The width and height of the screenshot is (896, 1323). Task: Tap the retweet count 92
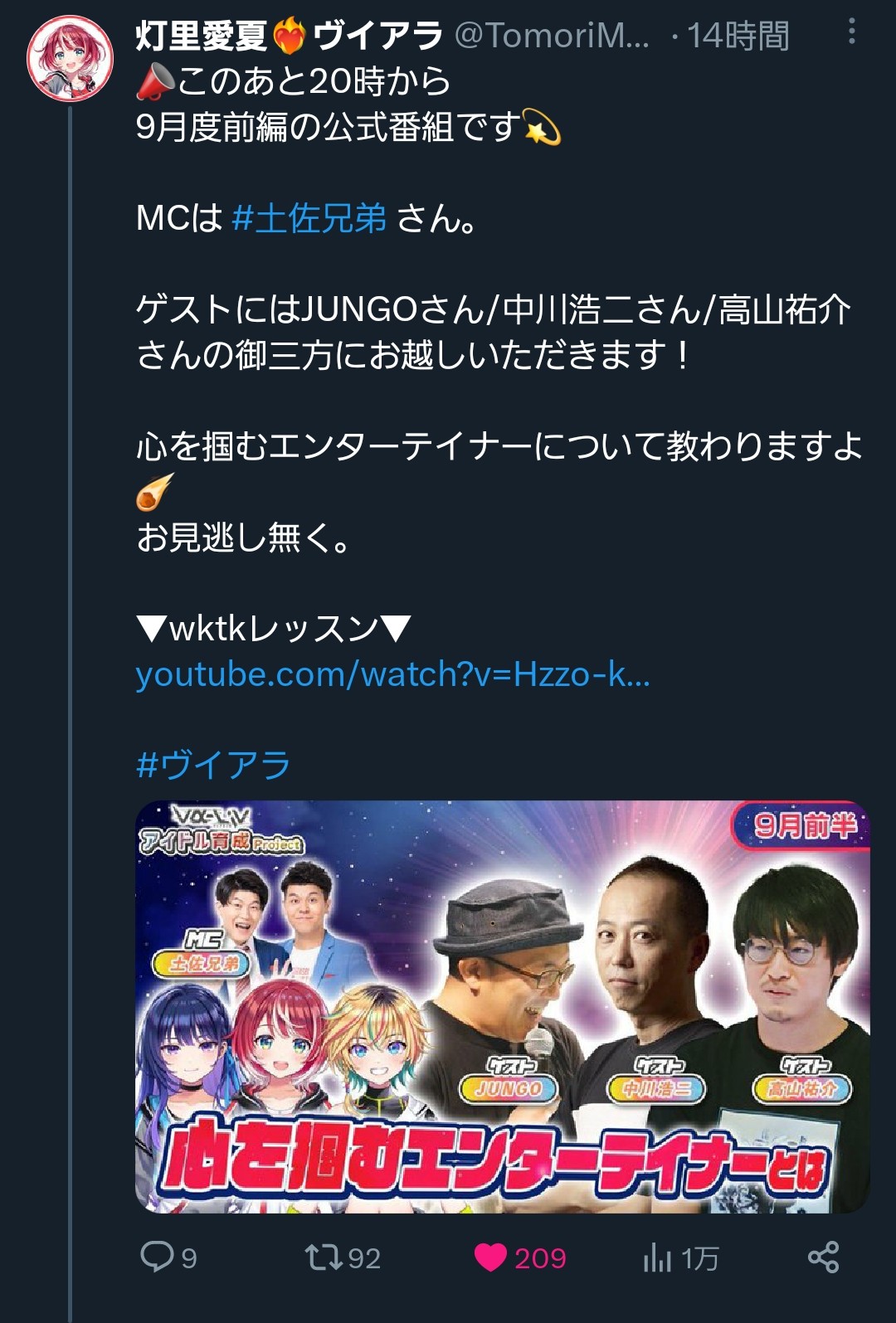[364, 1258]
